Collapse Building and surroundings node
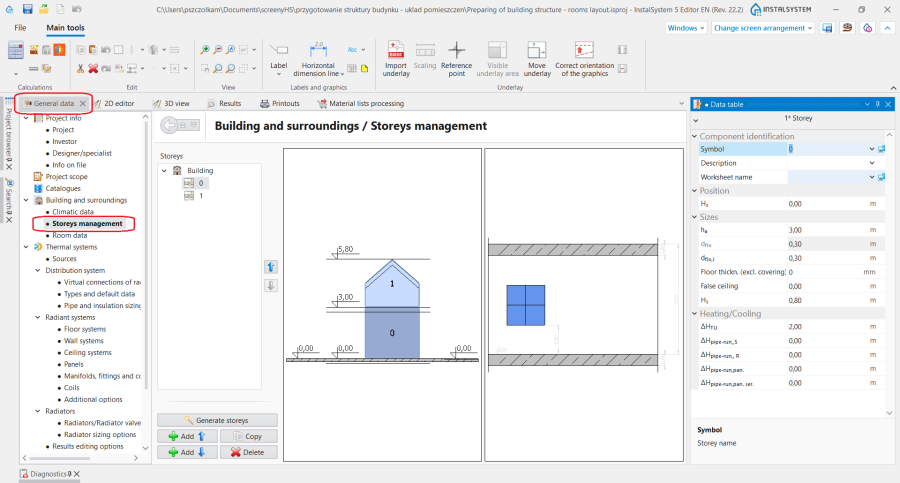The height and width of the screenshot is (483, 900). (26, 200)
